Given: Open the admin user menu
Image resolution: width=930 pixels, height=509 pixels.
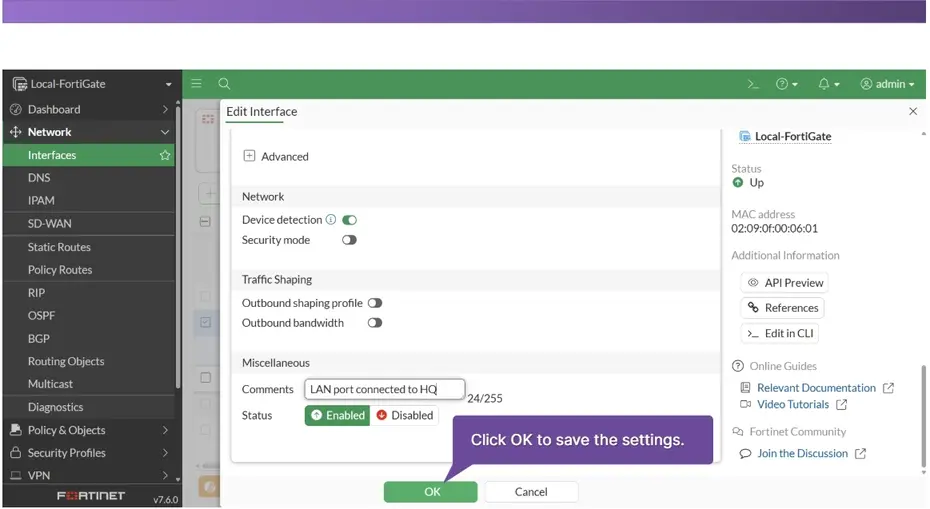Looking at the screenshot, I should [887, 84].
